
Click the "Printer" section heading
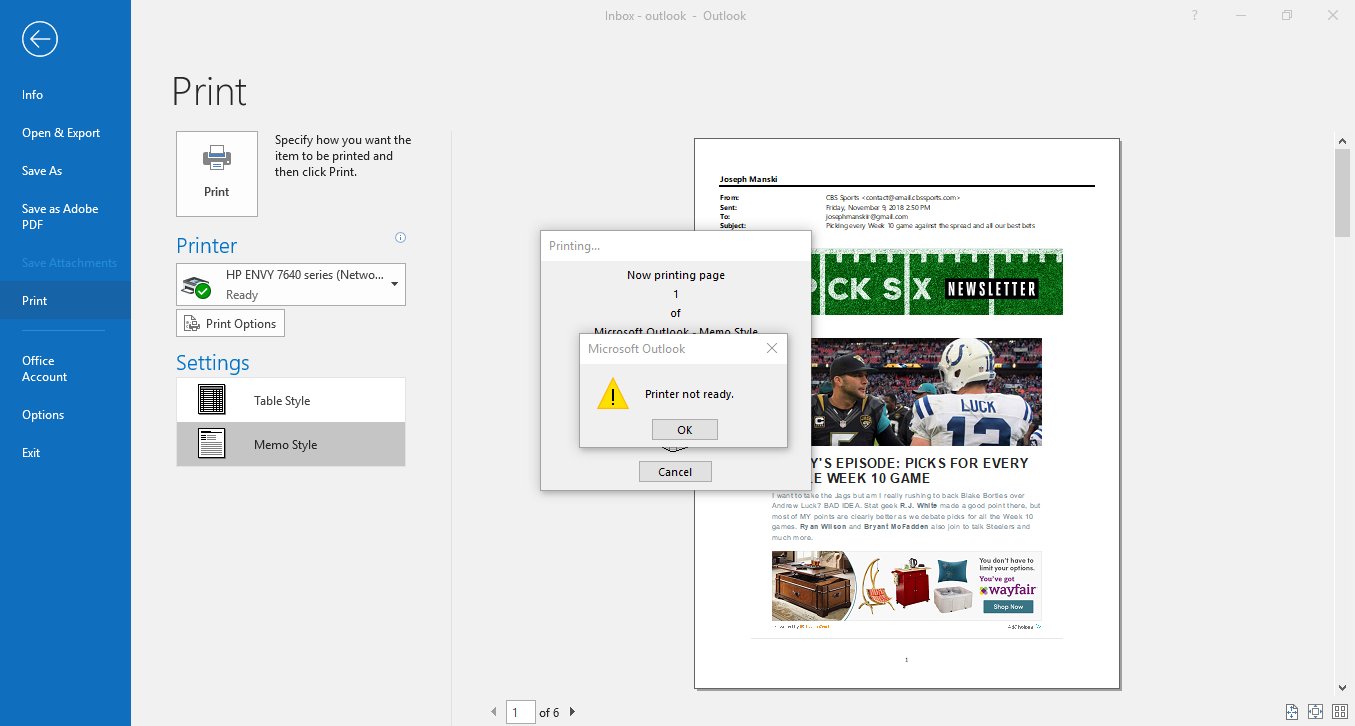(x=207, y=246)
